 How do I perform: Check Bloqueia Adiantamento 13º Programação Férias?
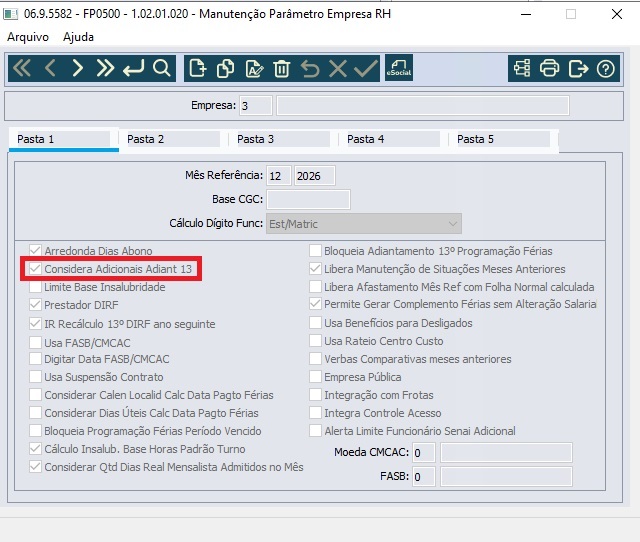[315, 251]
